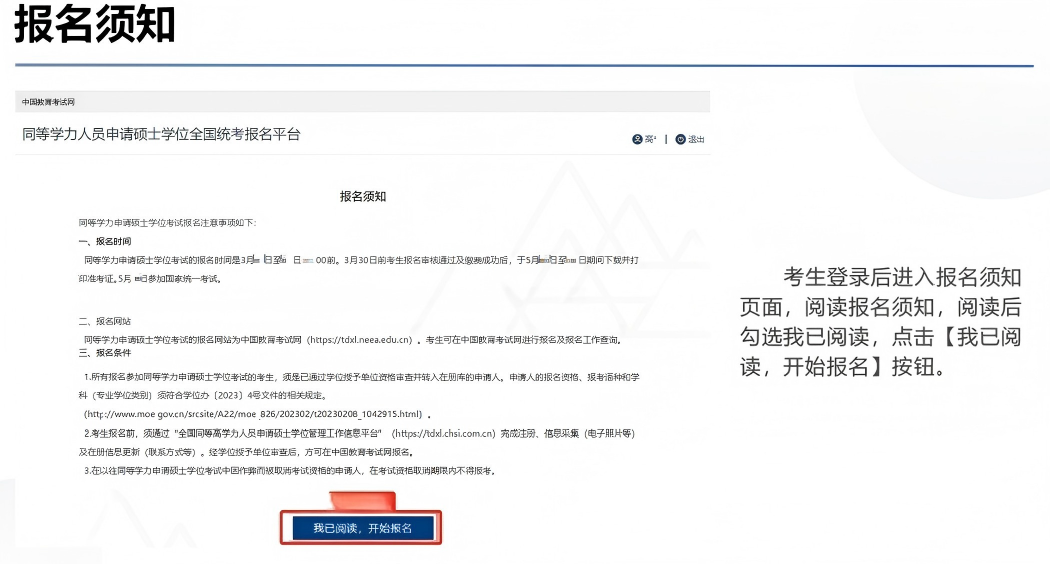Screen dimensions: 1050x564
Task: Click the 退出 logout text link
Action: click(x=696, y=140)
